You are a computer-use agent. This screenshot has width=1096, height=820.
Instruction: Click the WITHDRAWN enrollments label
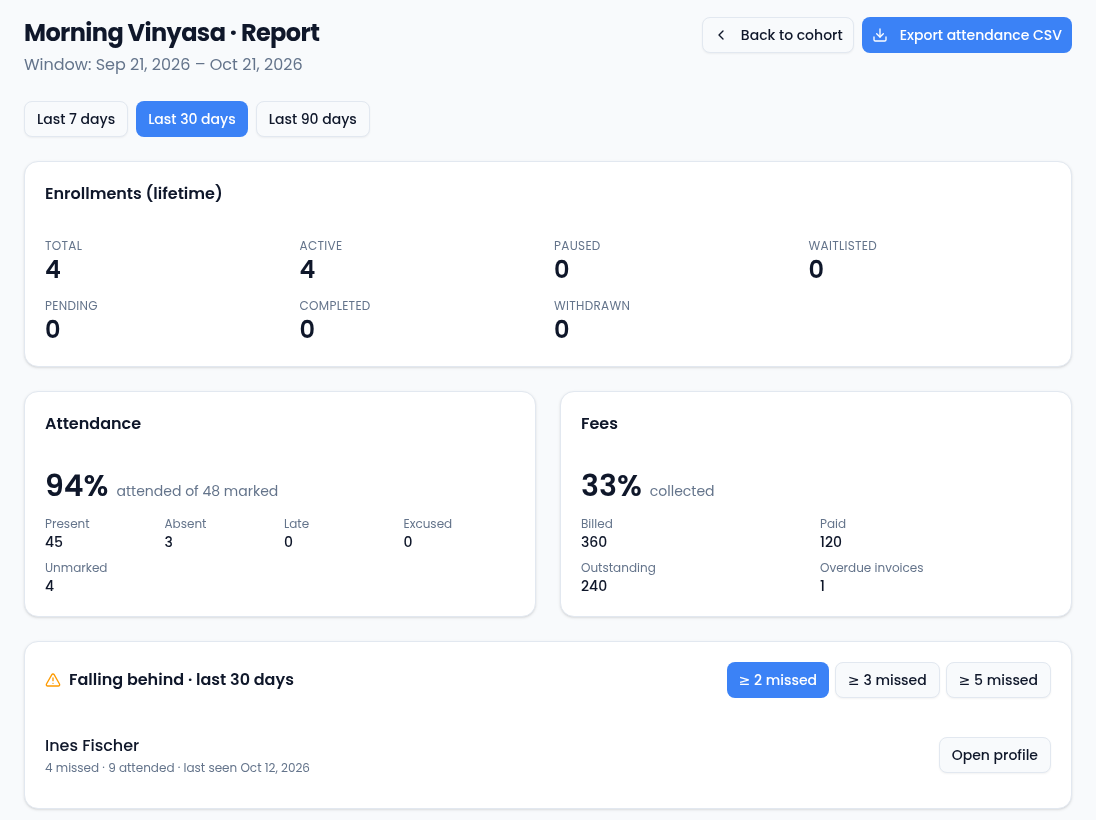(x=591, y=306)
